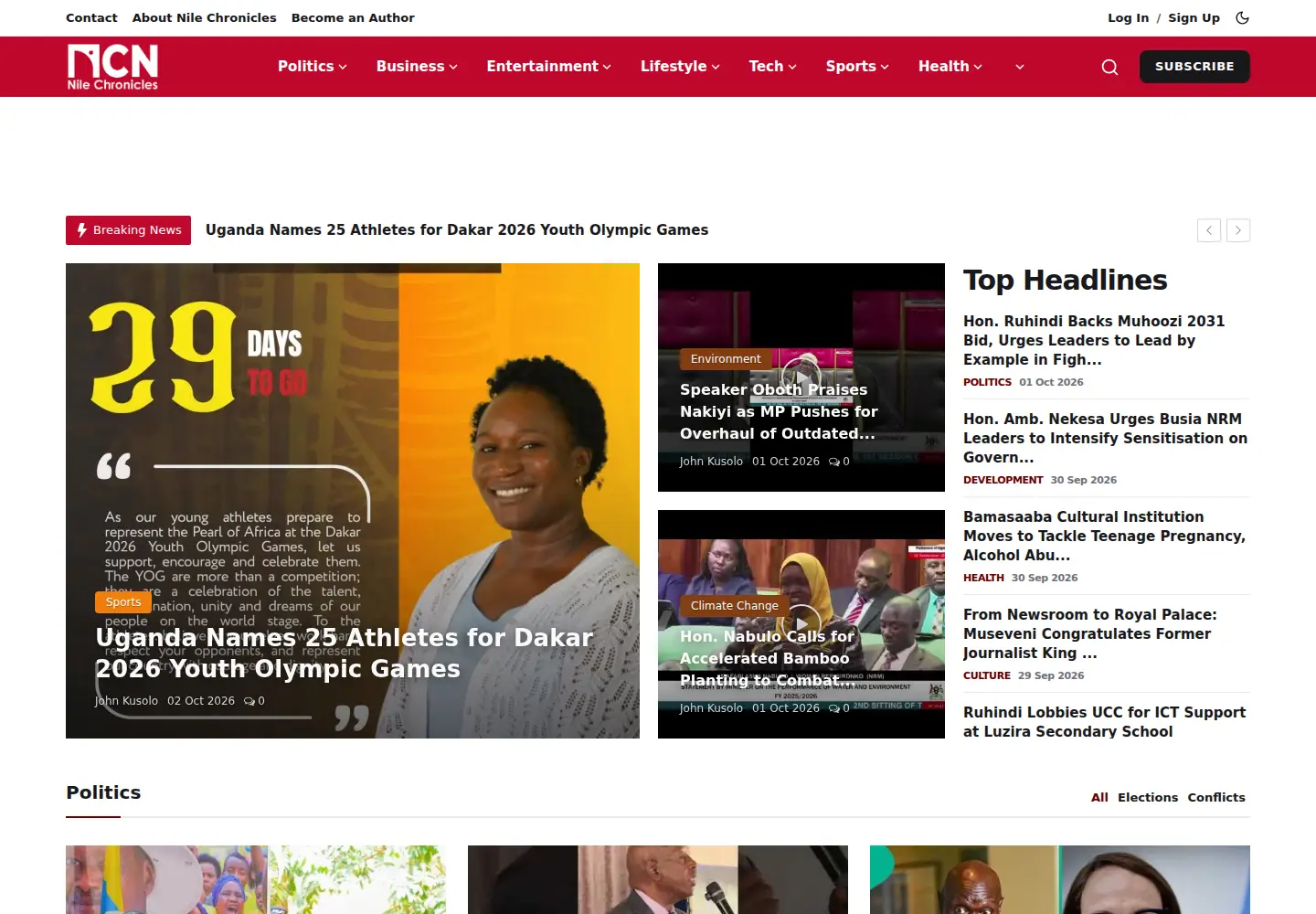Expand the Entertainment menu
Viewport: 1316px width, 914px height.
[x=548, y=67]
